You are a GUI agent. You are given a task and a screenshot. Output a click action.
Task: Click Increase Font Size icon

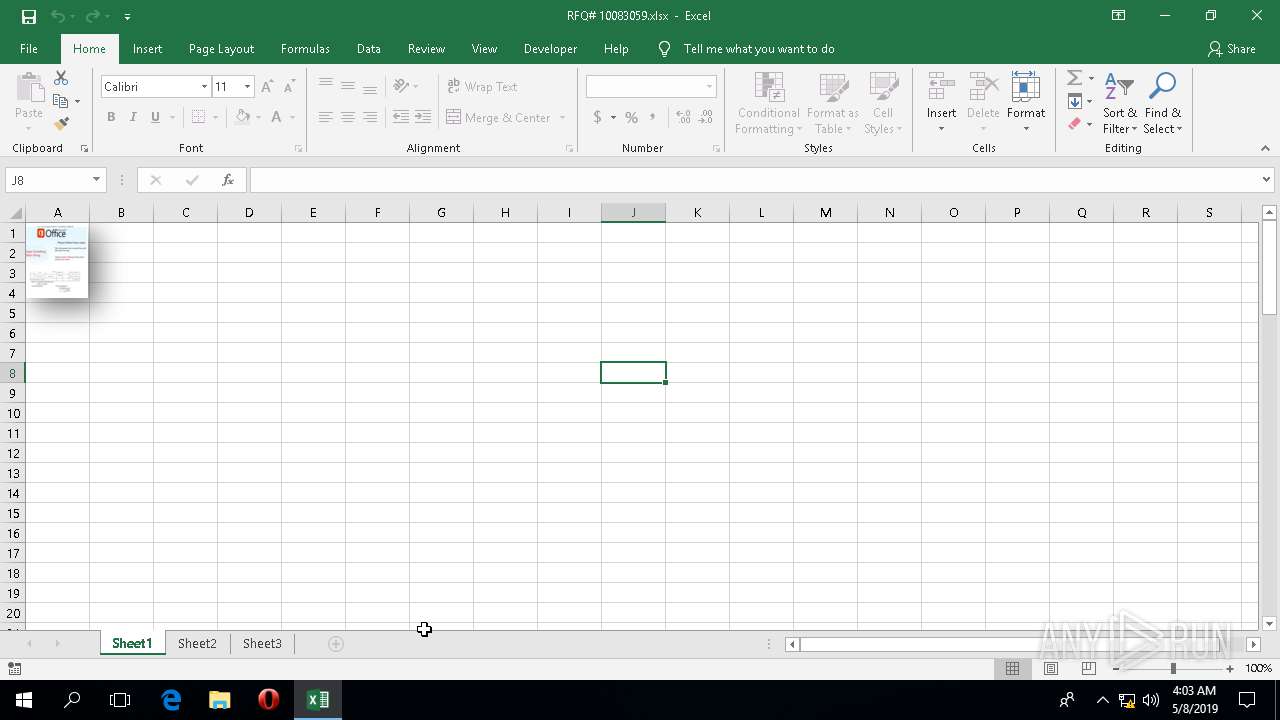[267, 87]
